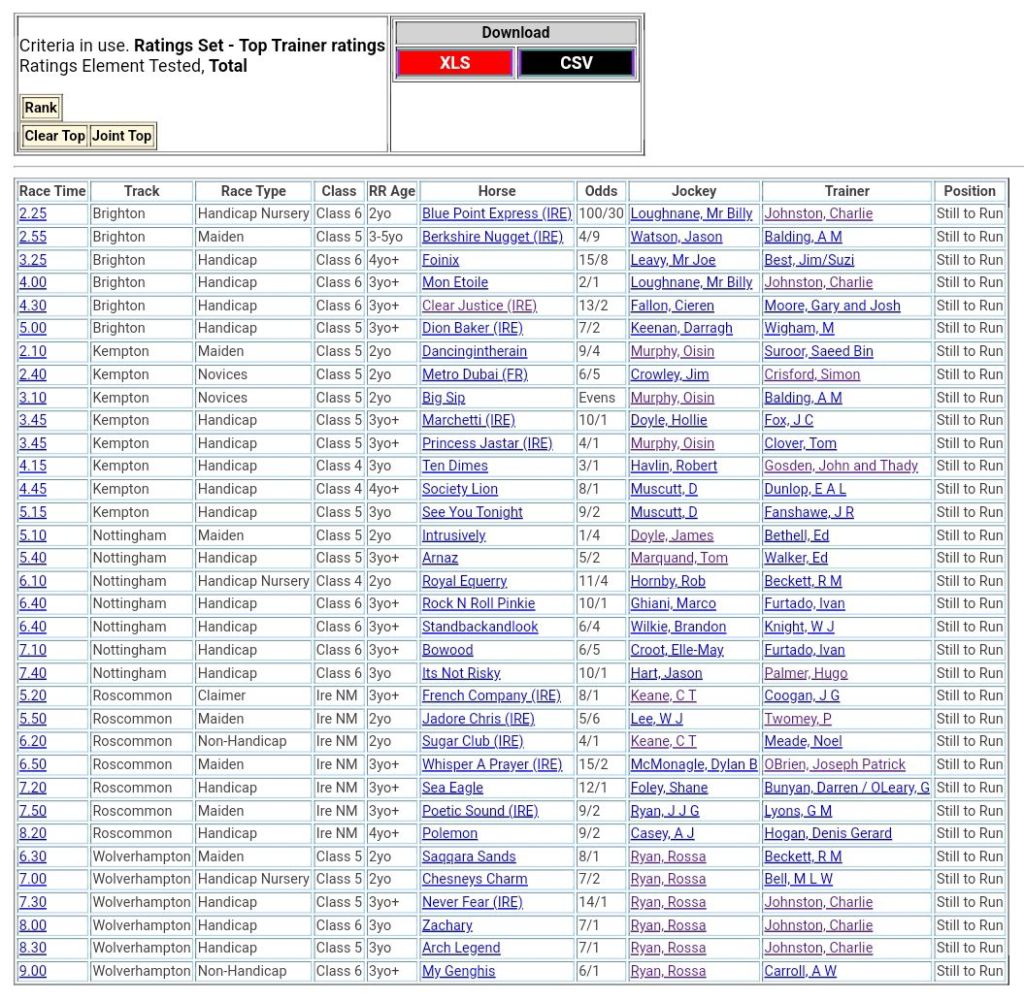Open the 2.25 Brighton race time link
This screenshot has height=1001, width=1024.
pyautogui.click(x=33, y=214)
